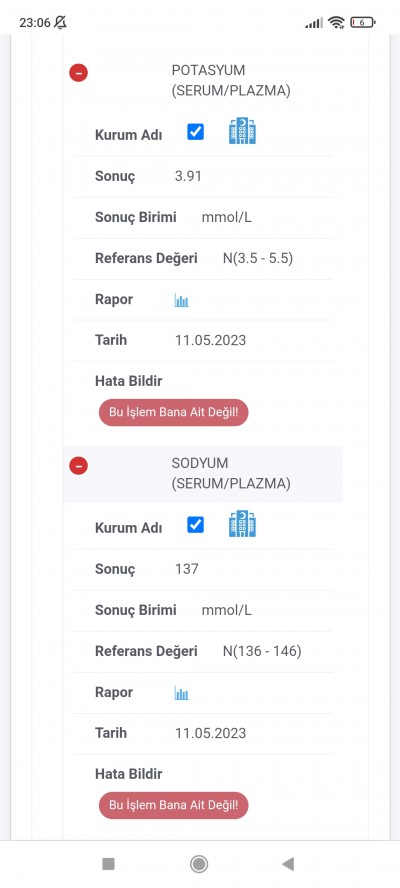Select the POTASYUM (SERUM/PLAZMA) title

tap(231, 80)
